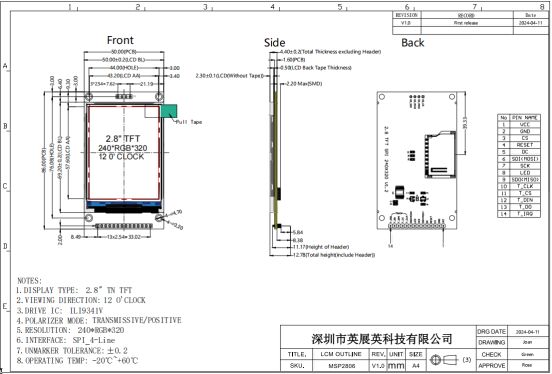Click the "Back" view heading
552x374 pixels.
point(413,43)
